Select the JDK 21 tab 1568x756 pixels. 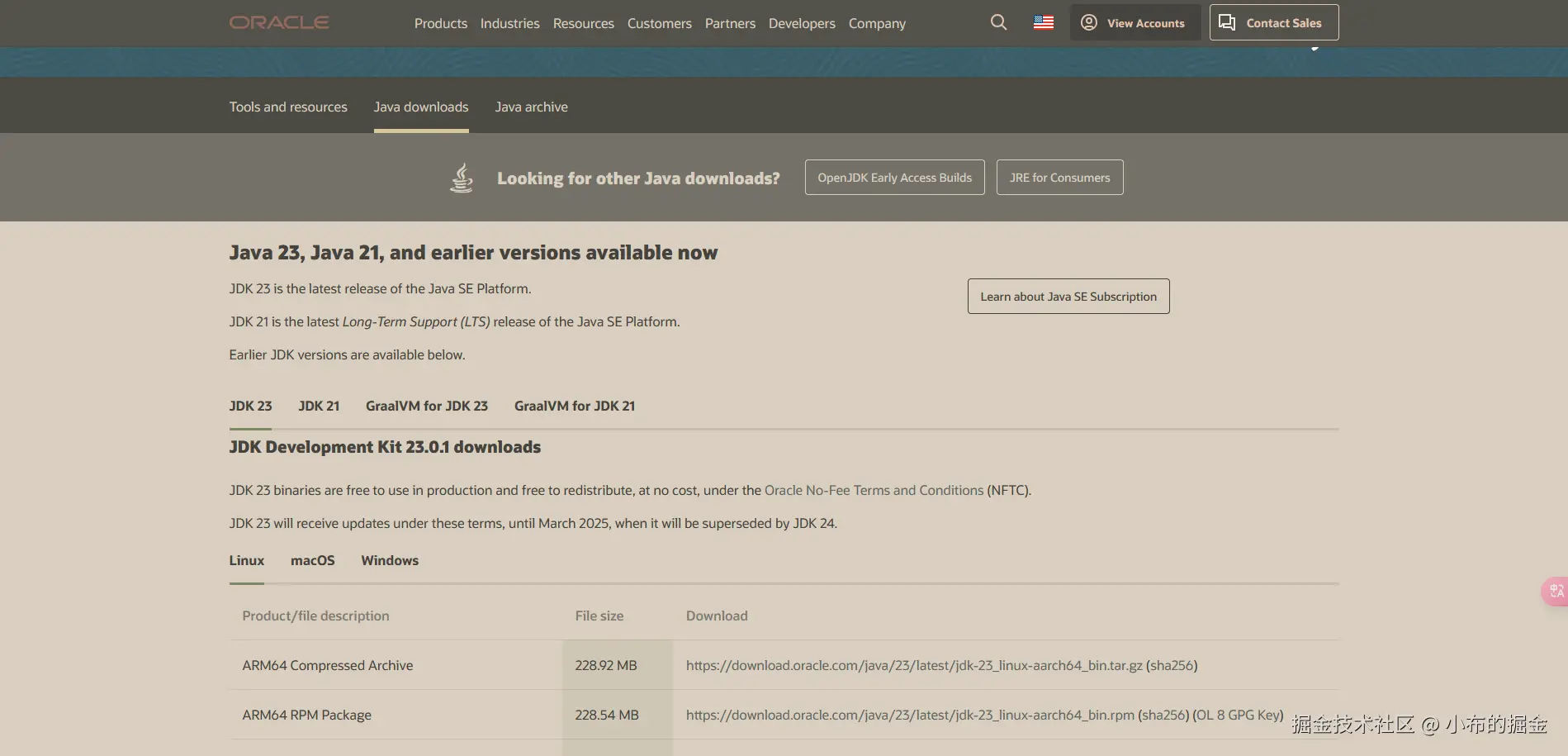319,406
